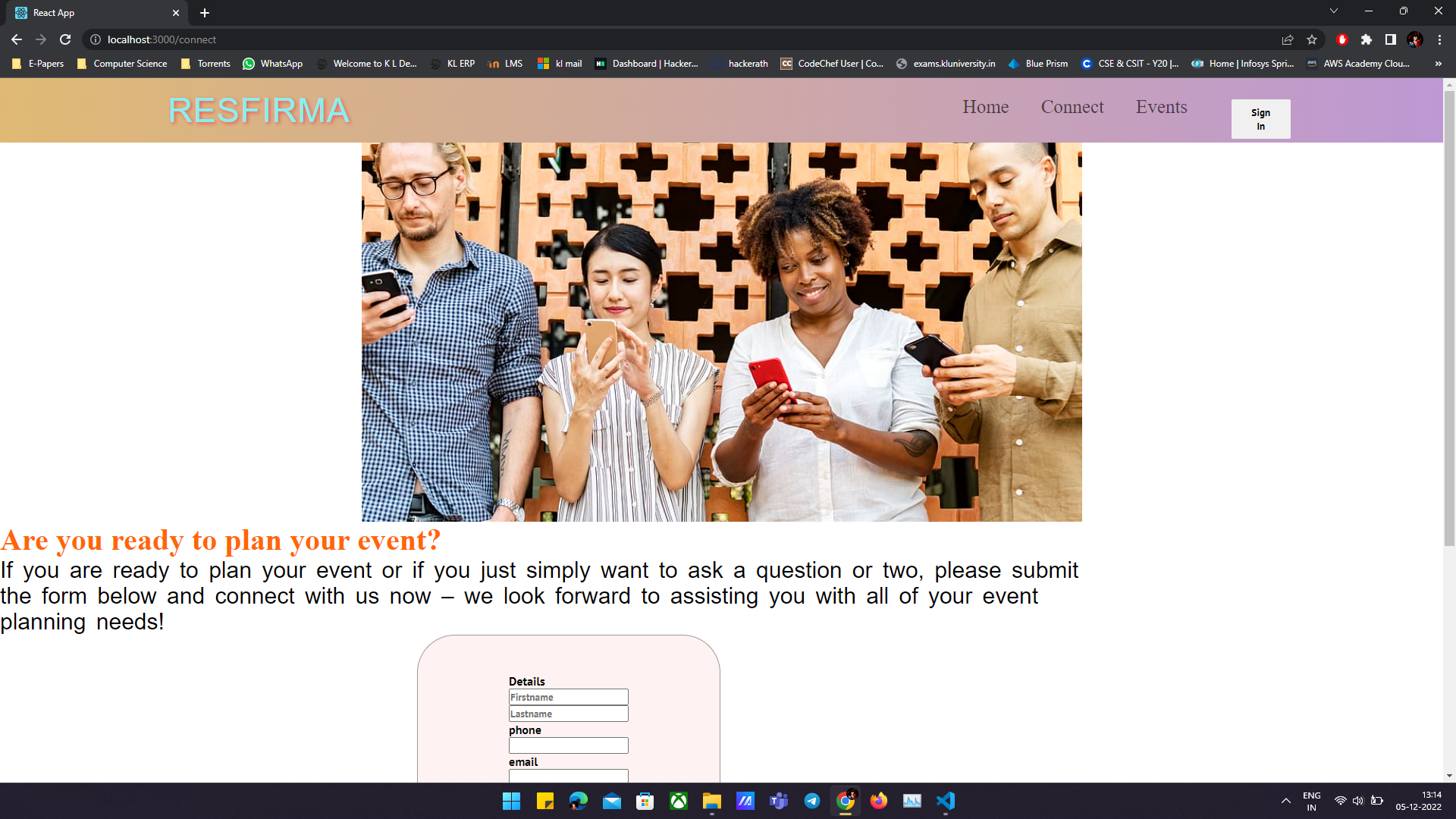Open a new browser tab
Screen dimensions: 1456x819
(x=205, y=13)
